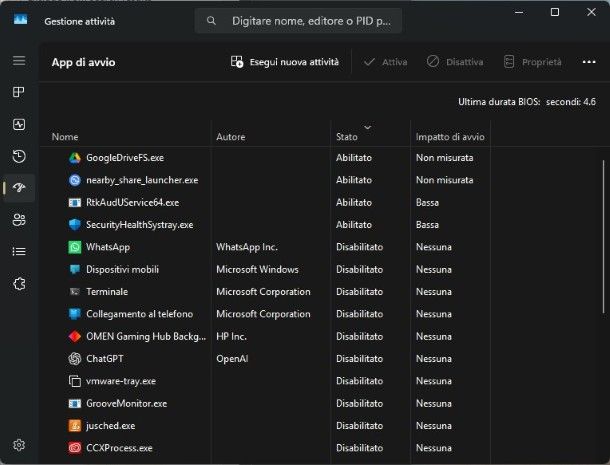610x465 pixels.
Task: Open Proprietà of the selected app
Action: (533, 62)
